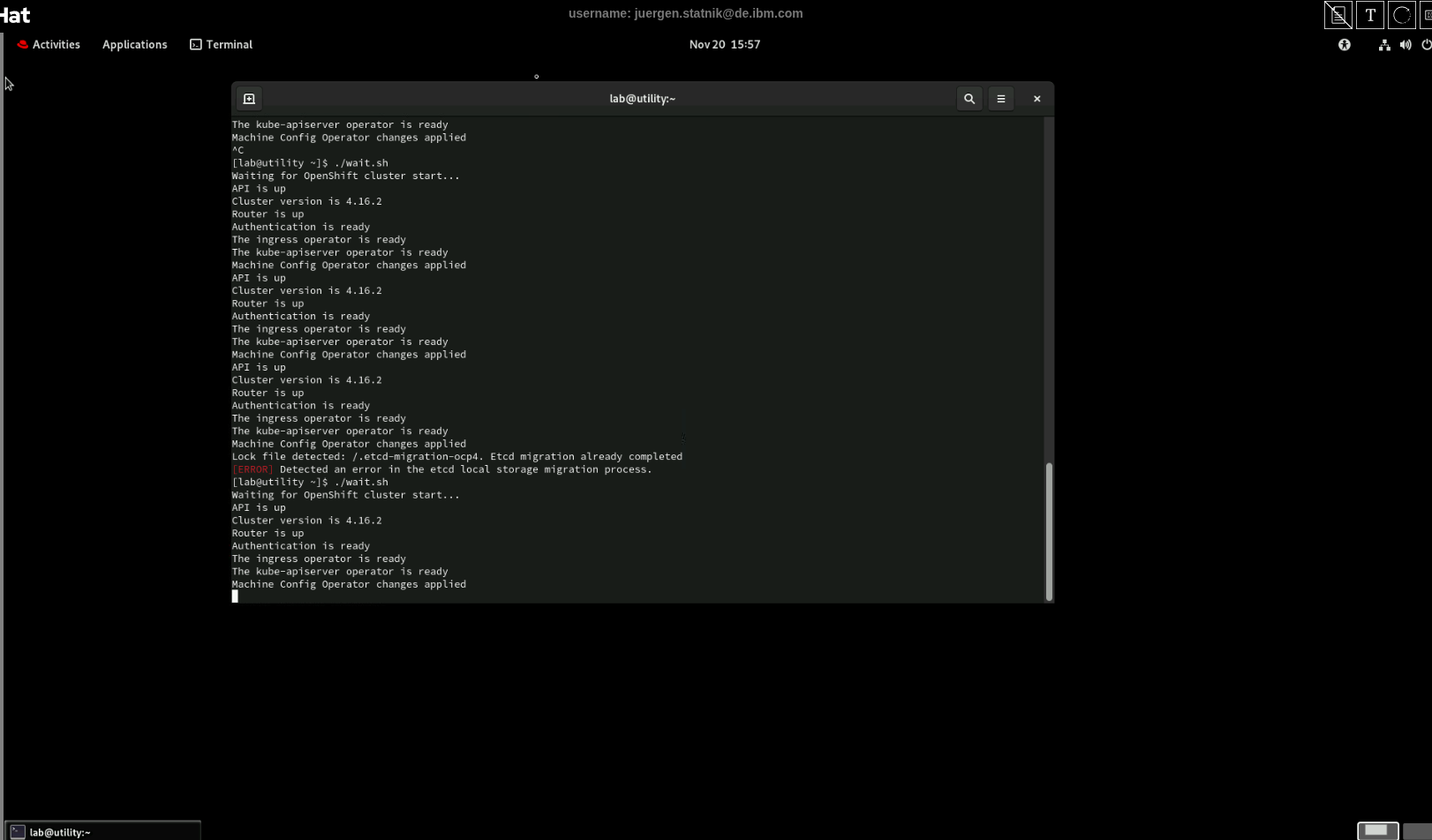Click the clock showing Nov 20 15:57
Screen dimensions: 1432x840
tap(725, 45)
